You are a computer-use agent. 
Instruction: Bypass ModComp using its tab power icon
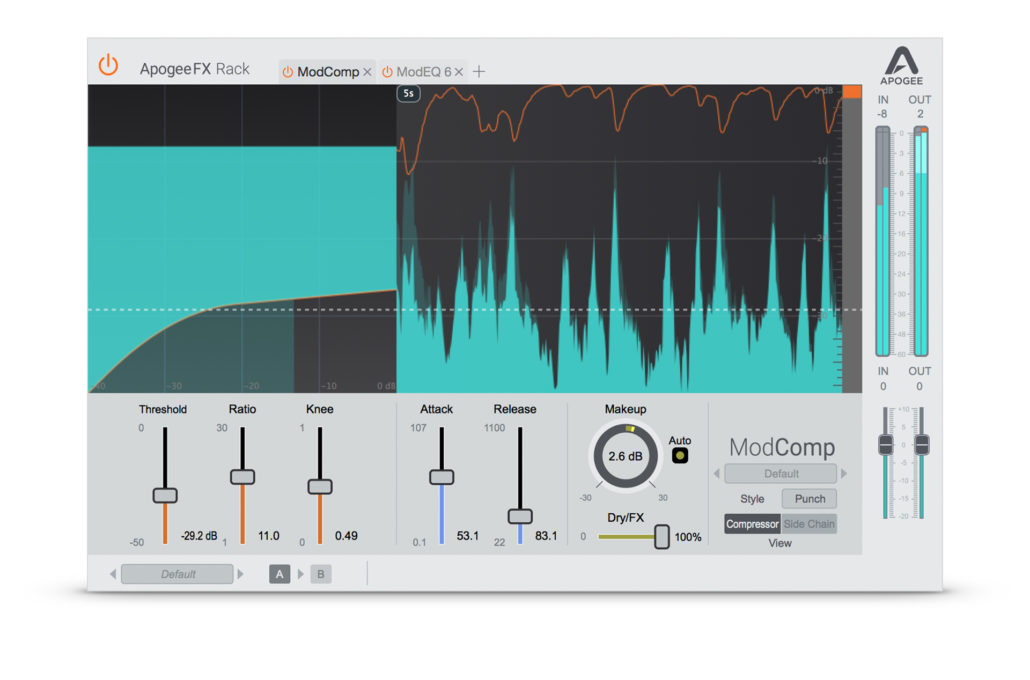pyautogui.click(x=287, y=72)
